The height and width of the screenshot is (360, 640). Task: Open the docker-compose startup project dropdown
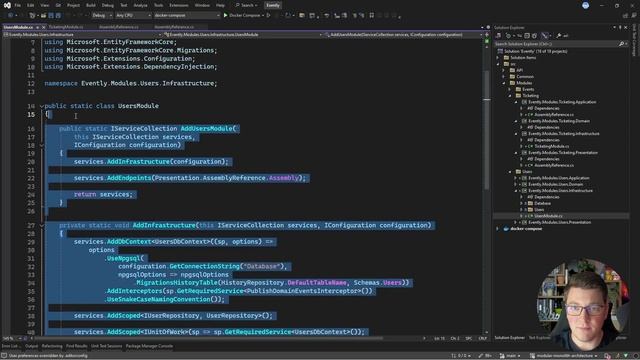(x=187, y=16)
